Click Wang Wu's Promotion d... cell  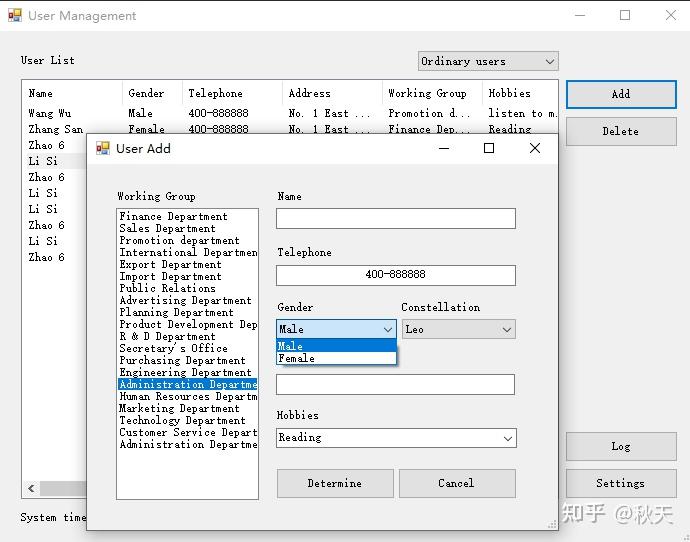pyautogui.click(x=429, y=114)
